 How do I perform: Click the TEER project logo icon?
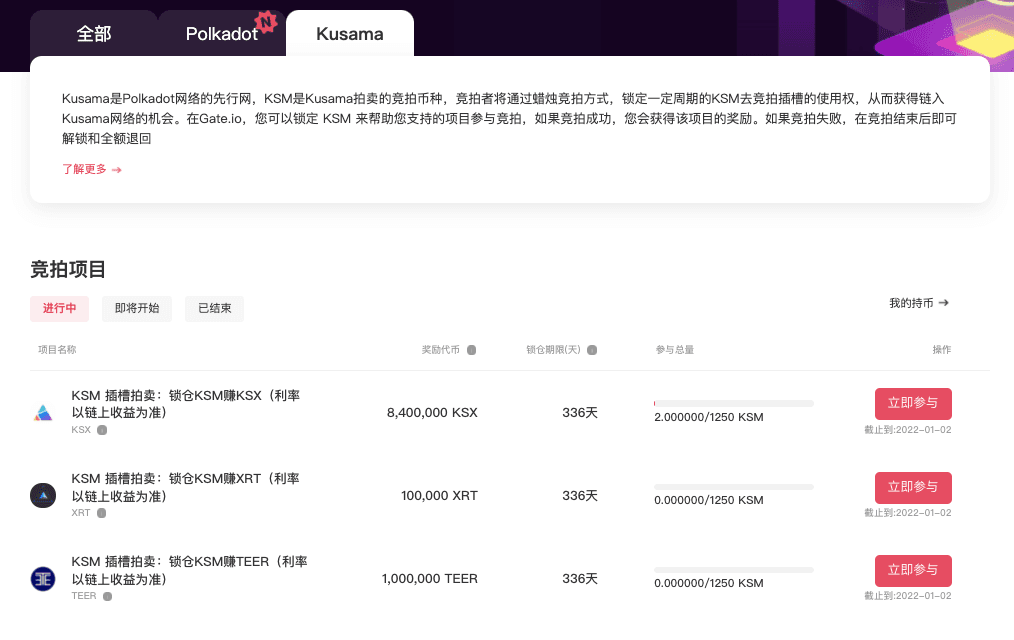pos(43,579)
